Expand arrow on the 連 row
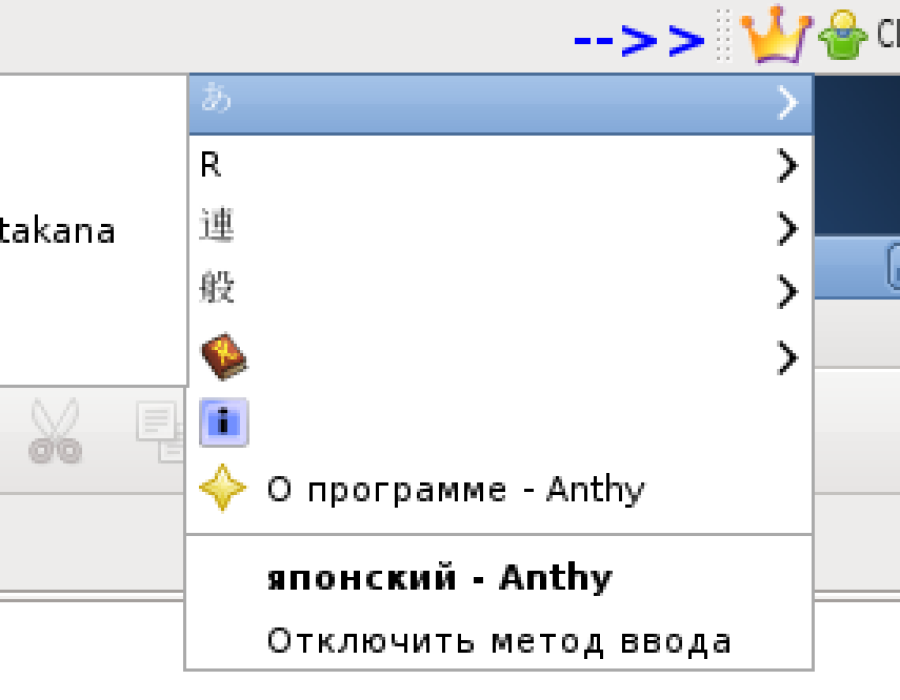The height and width of the screenshot is (700, 900). point(788,228)
